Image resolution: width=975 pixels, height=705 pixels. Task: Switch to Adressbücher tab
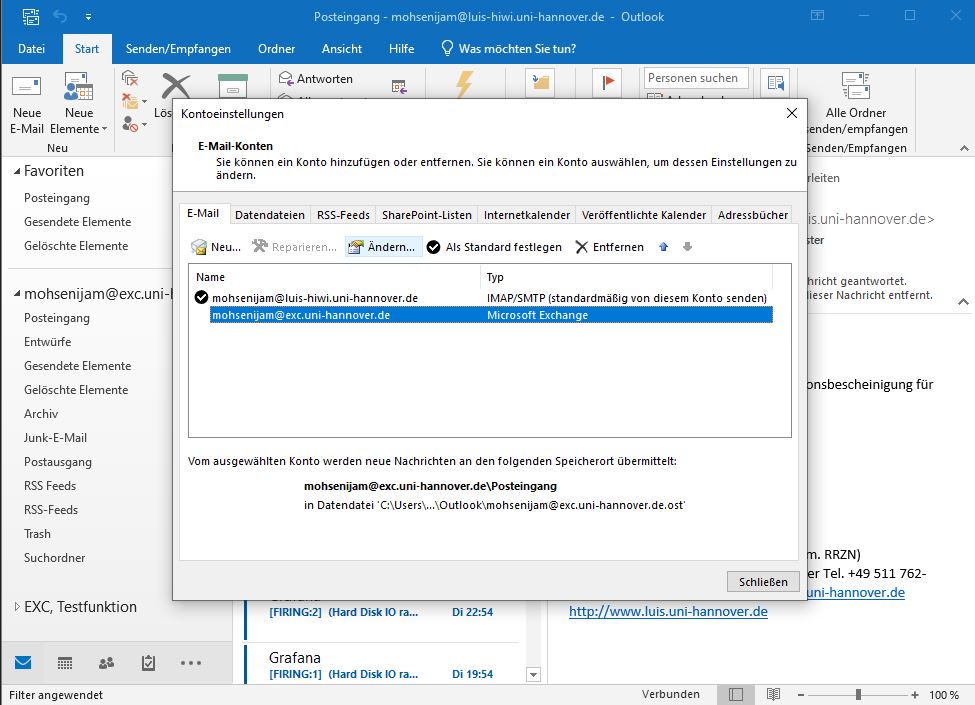click(x=752, y=214)
